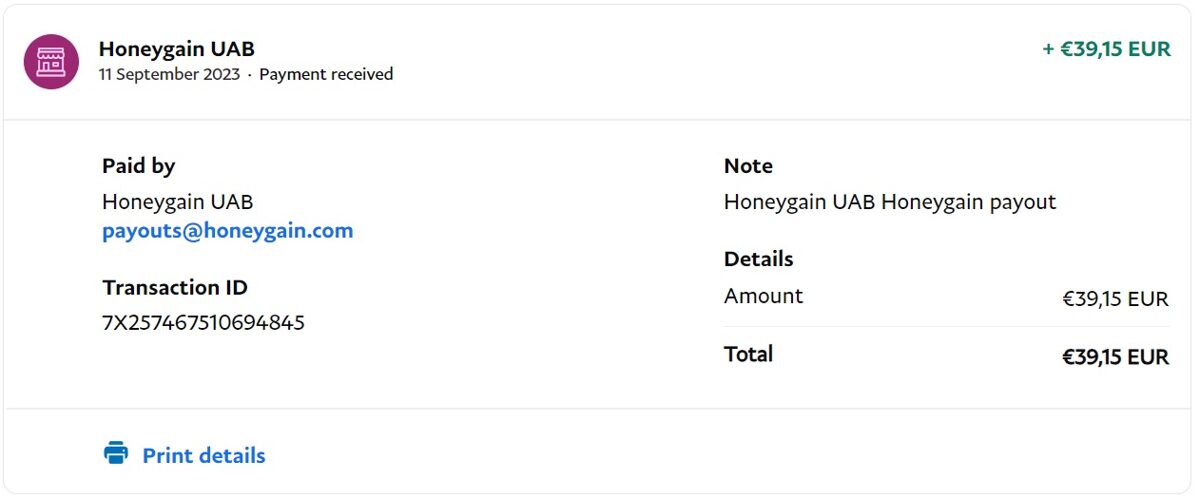
Task: Click the Payment received status text
Action: [x=326, y=74]
